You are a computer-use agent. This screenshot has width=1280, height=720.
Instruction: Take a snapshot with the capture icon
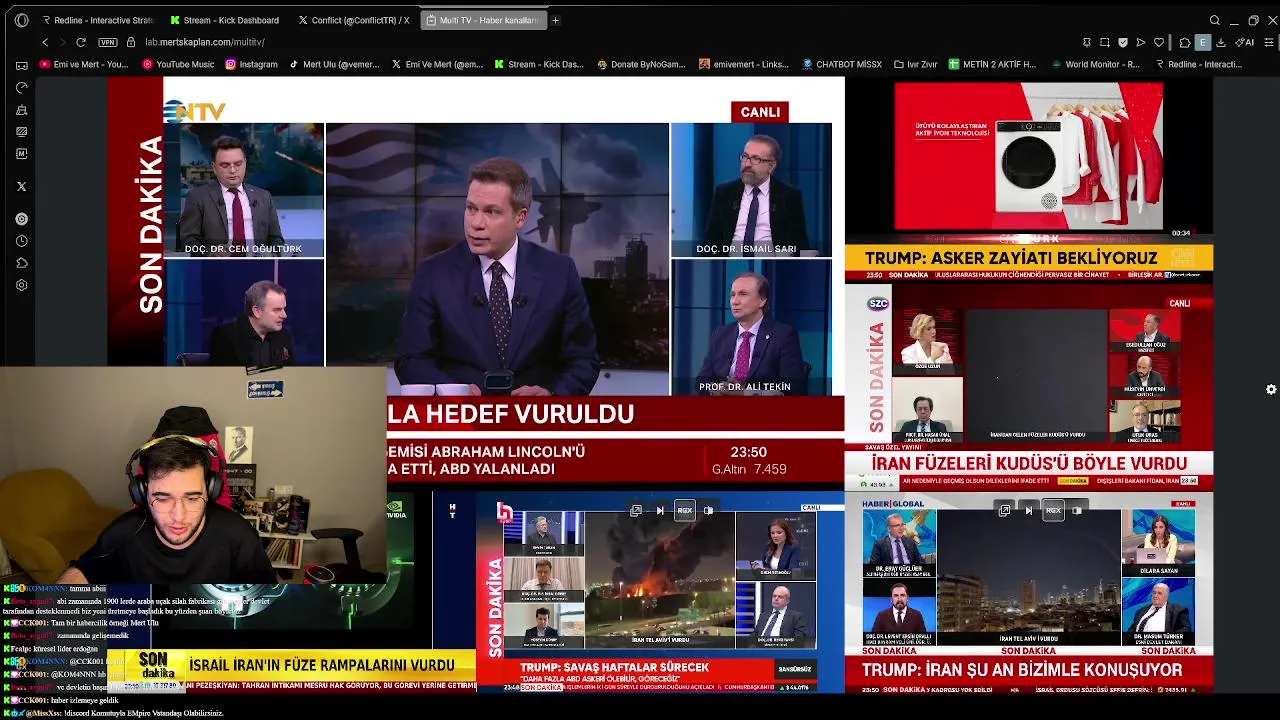[1105, 42]
